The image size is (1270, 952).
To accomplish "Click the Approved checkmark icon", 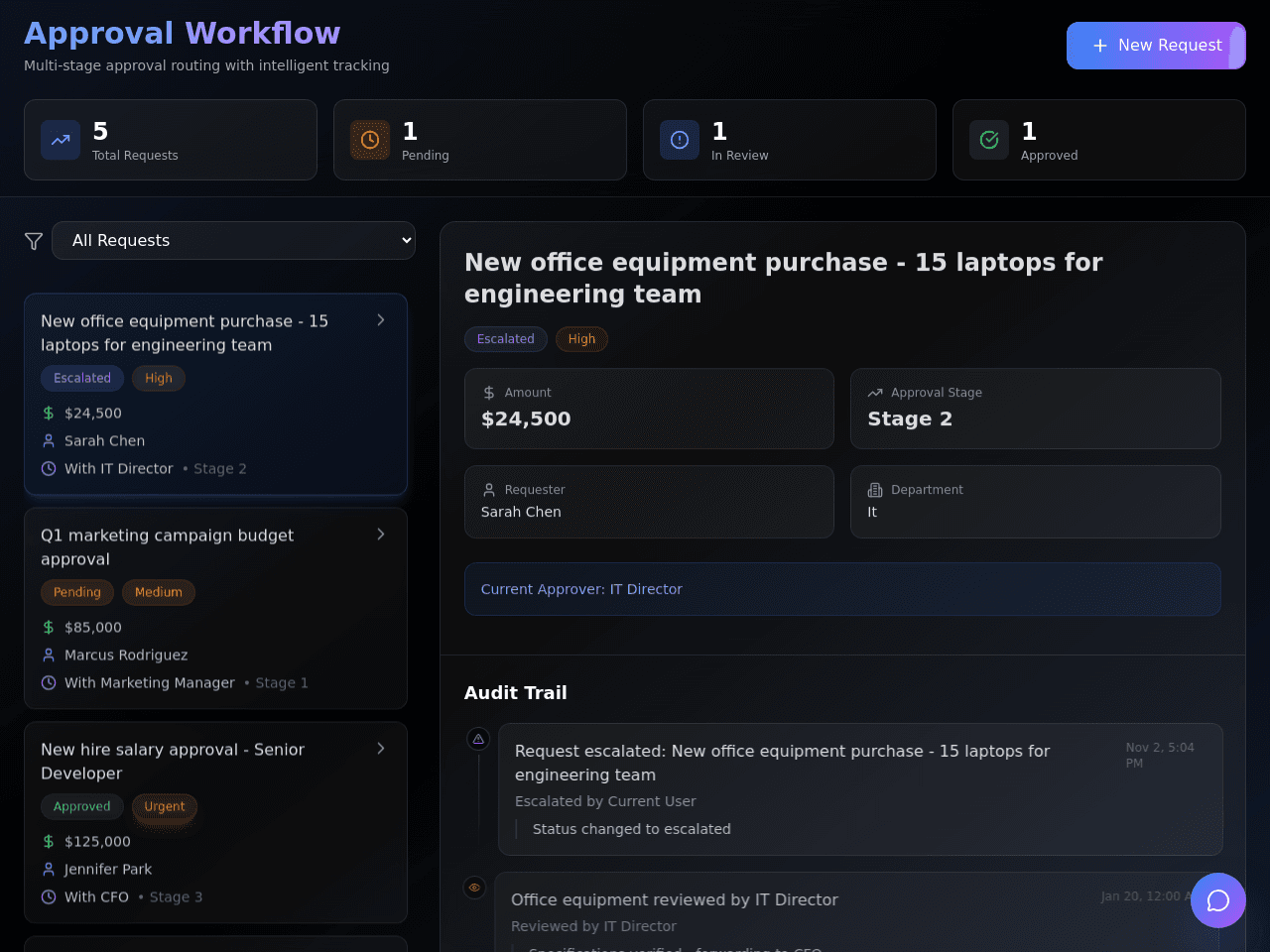I will (x=989, y=140).
